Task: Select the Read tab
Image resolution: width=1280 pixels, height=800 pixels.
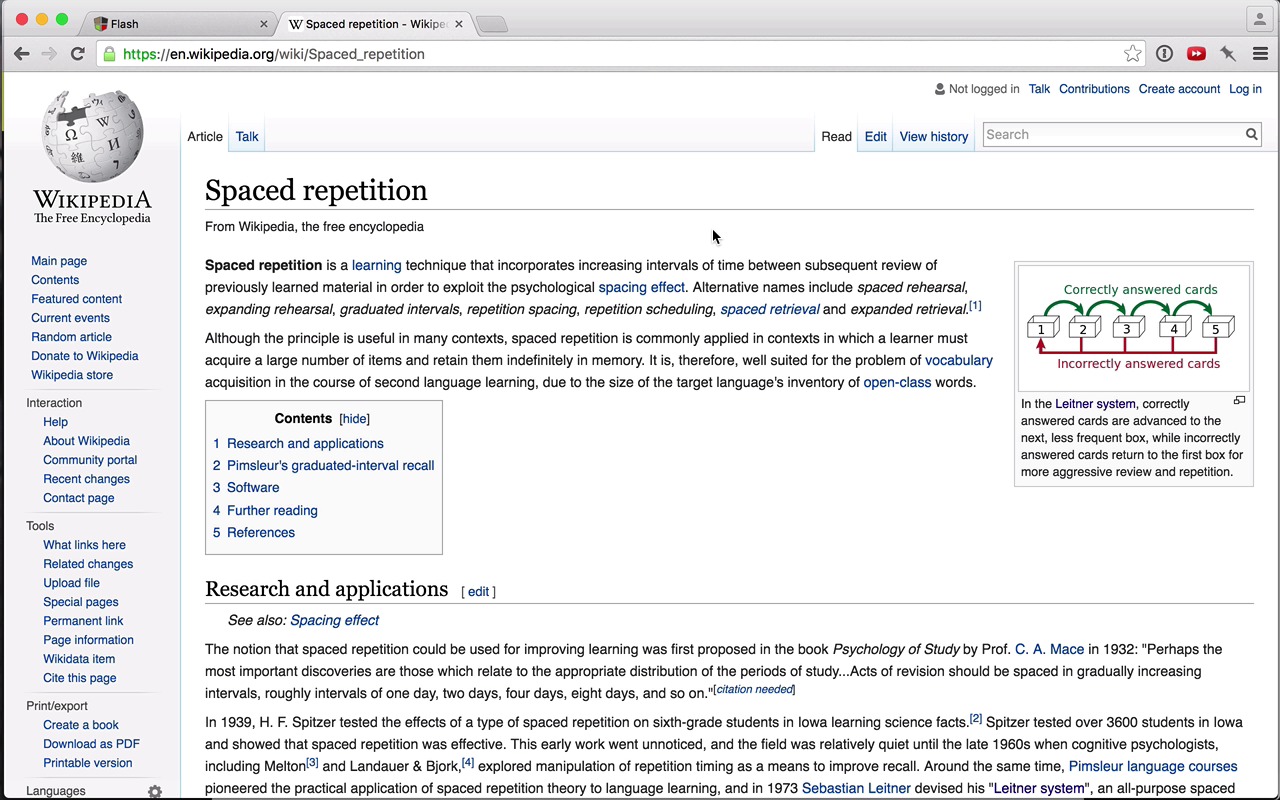Action: (x=837, y=137)
